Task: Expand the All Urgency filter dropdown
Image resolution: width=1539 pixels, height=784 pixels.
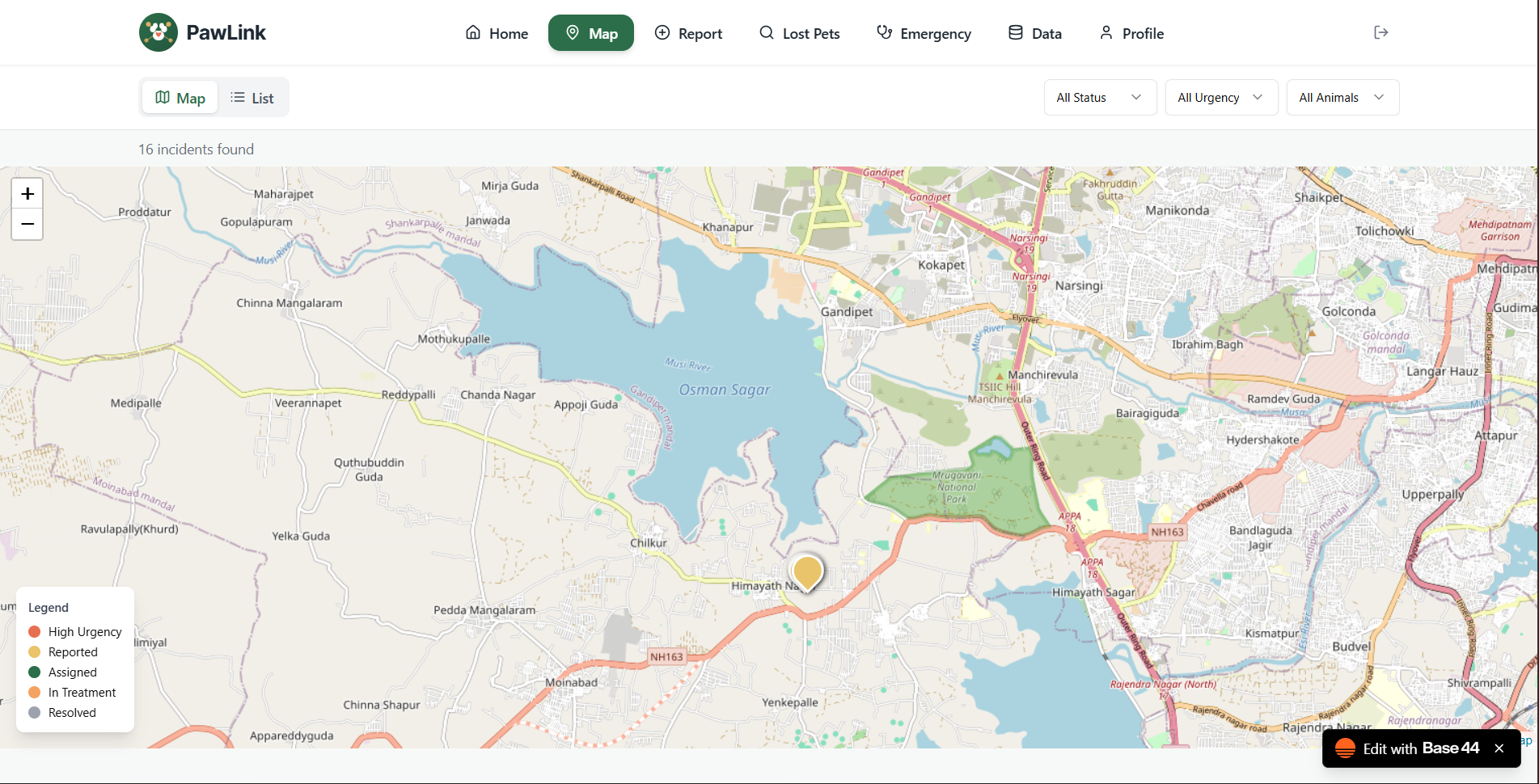Action: click(1221, 98)
